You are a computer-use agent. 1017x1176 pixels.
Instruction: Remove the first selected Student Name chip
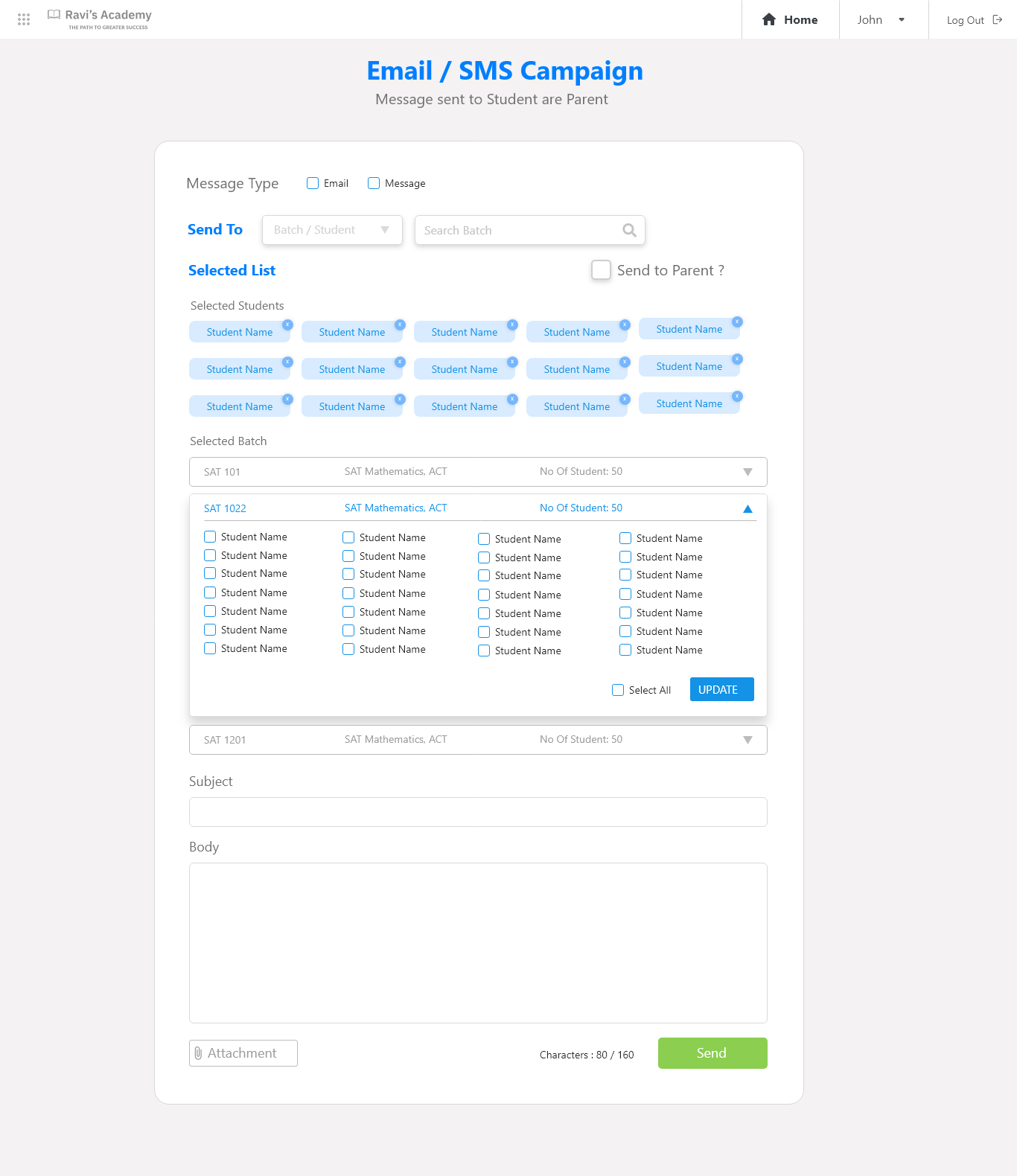click(x=287, y=325)
